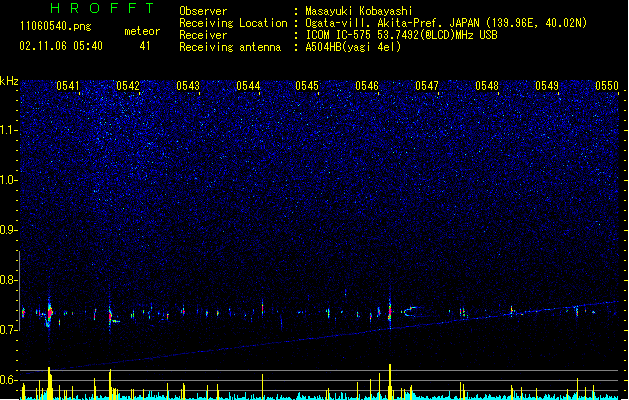Click the 0545 time marker
629x400 pixels.
tap(307, 86)
